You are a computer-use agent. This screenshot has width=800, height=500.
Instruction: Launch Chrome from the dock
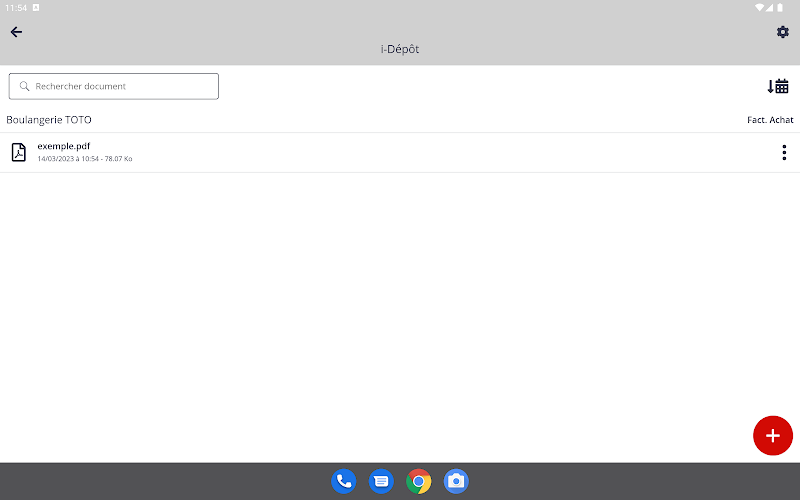point(418,481)
